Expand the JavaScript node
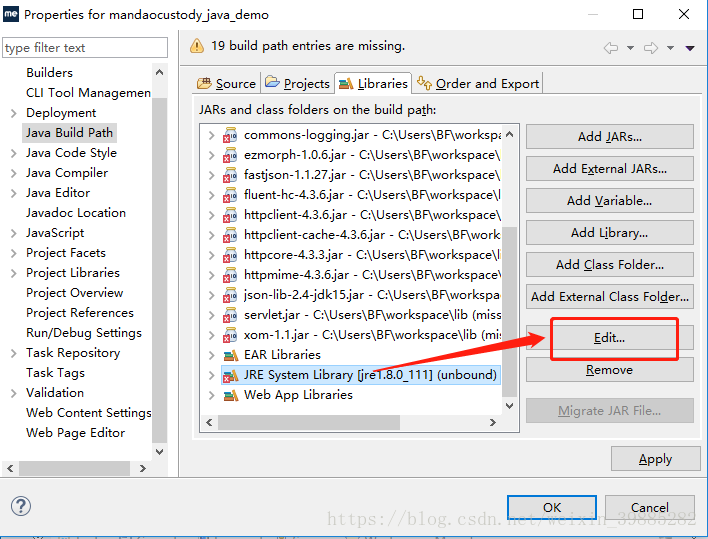Viewport: 708px width, 539px height. pyautogui.click(x=14, y=233)
